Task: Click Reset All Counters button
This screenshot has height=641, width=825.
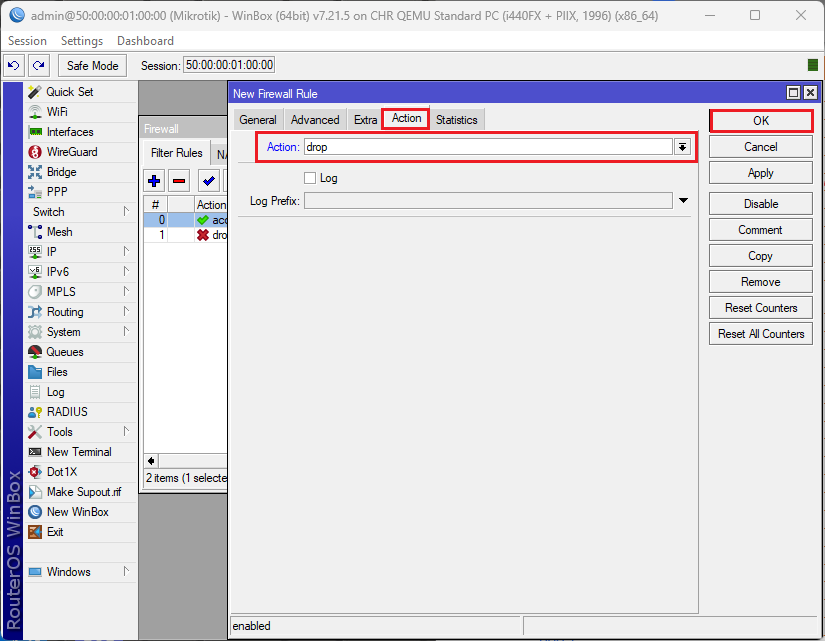Action: 761,334
